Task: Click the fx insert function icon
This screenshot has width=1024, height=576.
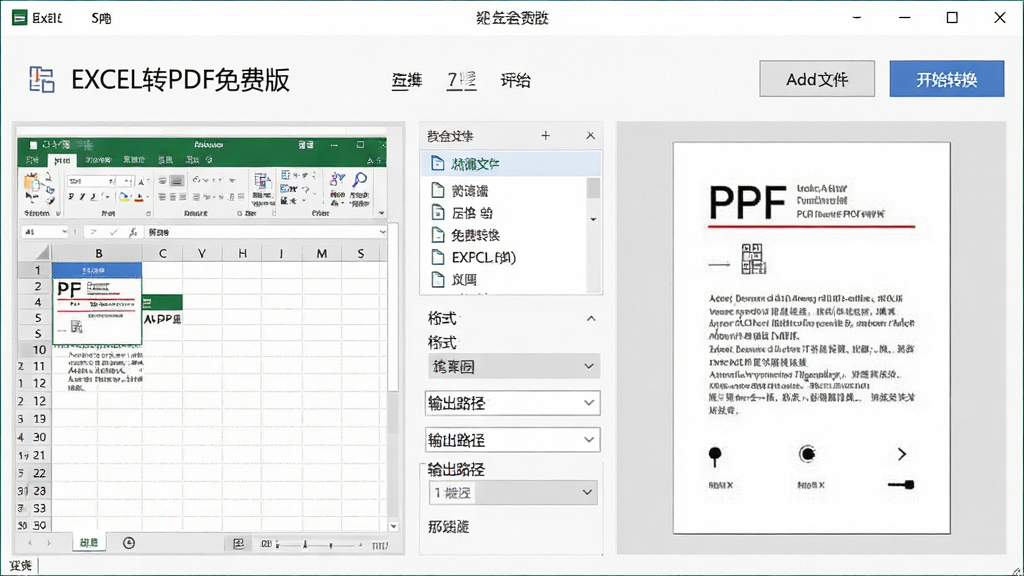Action: point(133,232)
